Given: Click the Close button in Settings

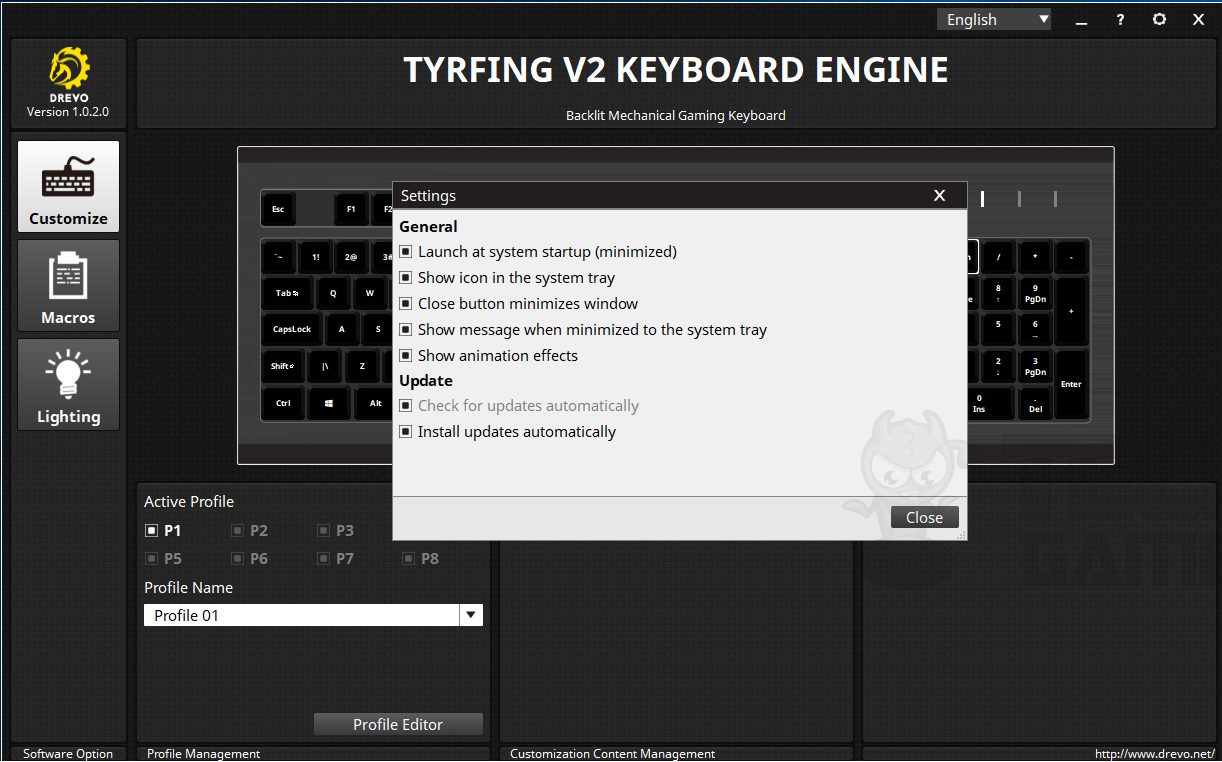Looking at the screenshot, I should (x=924, y=517).
